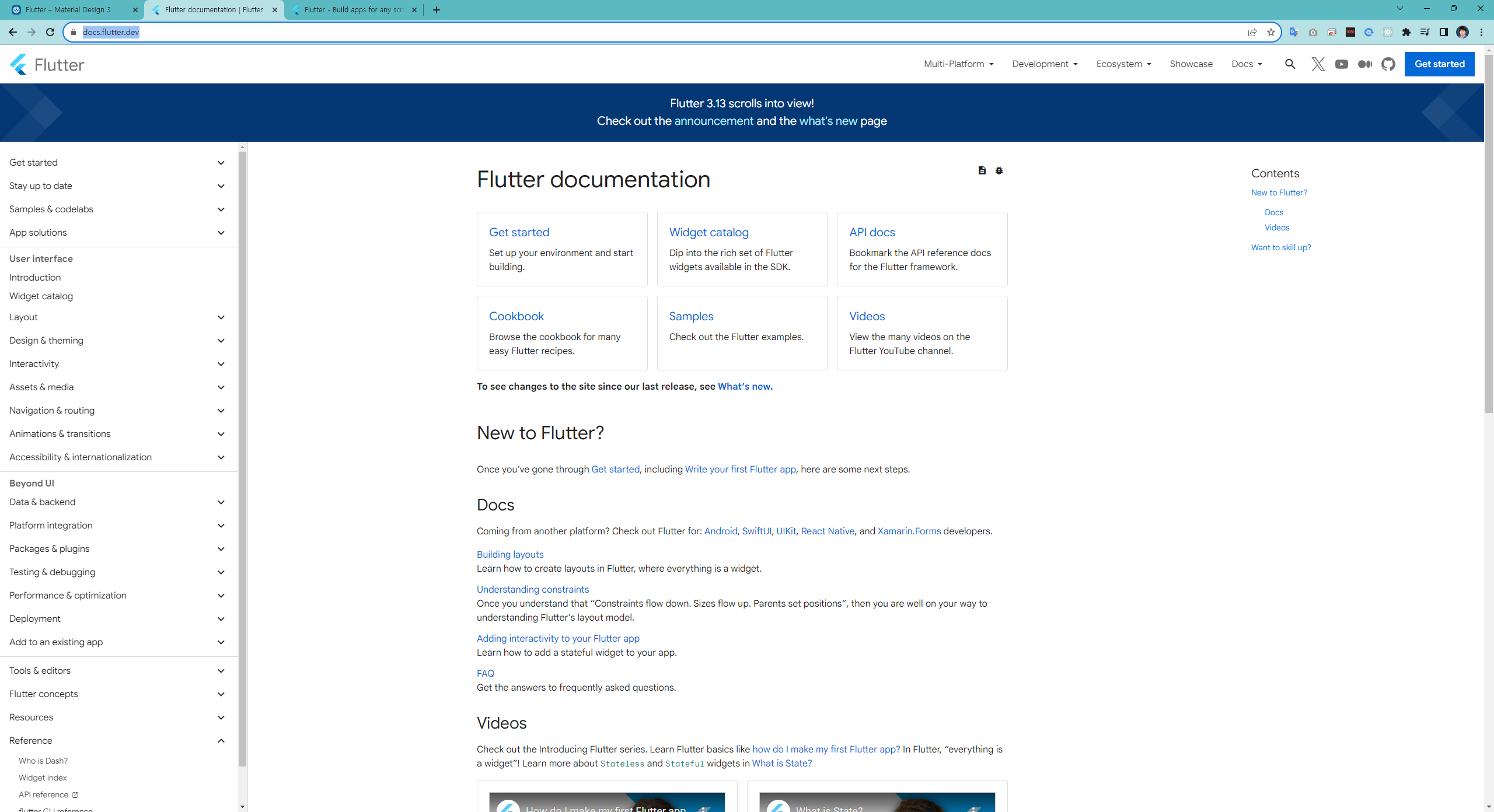Click the blue Get started button
The height and width of the screenshot is (812, 1494).
1439,64
